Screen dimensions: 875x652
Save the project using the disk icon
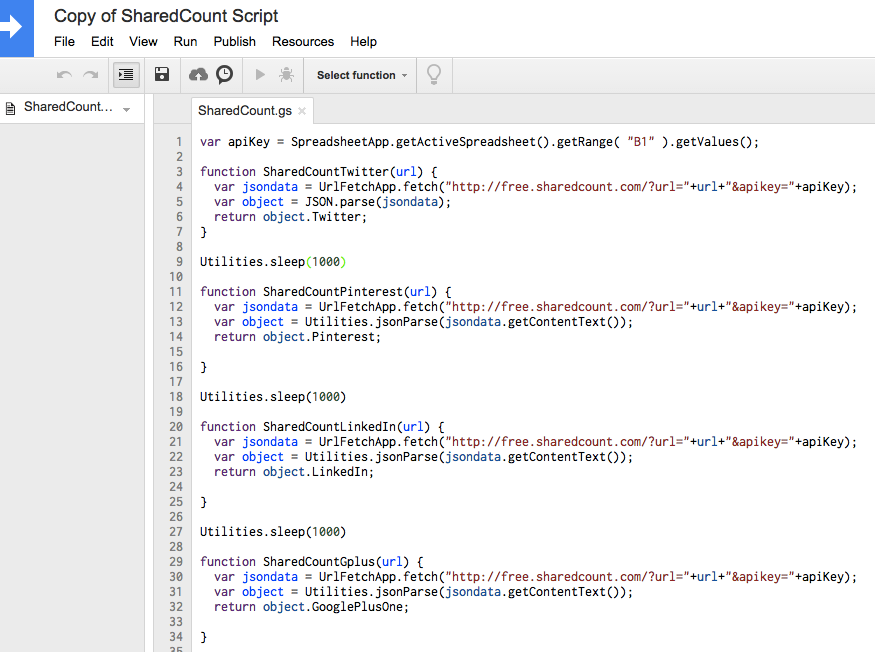click(x=161, y=74)
